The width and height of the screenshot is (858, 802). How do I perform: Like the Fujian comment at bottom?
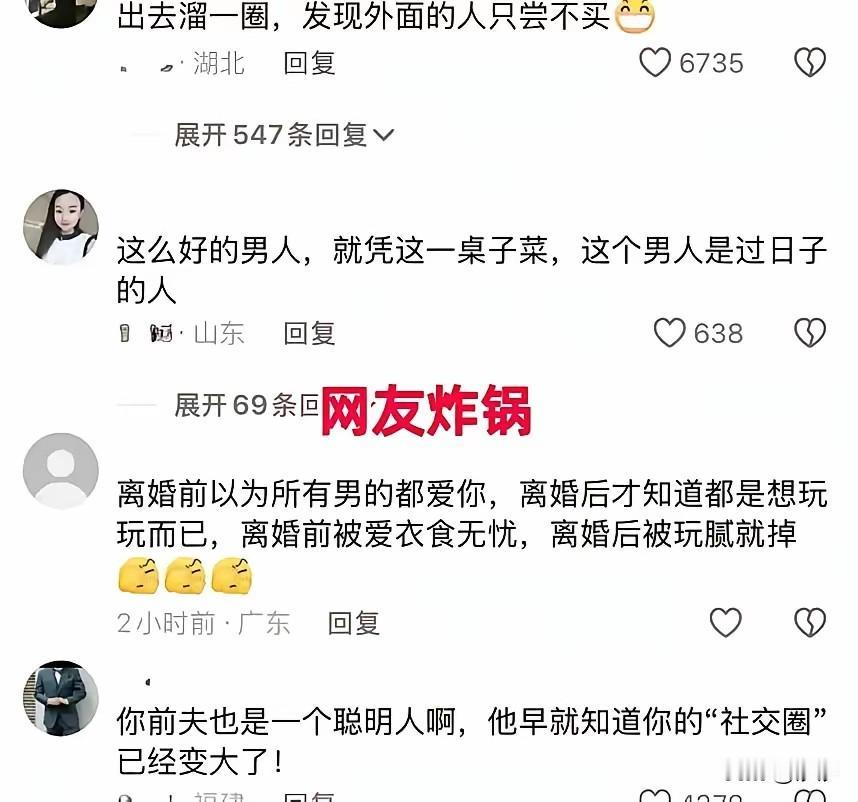655,796
